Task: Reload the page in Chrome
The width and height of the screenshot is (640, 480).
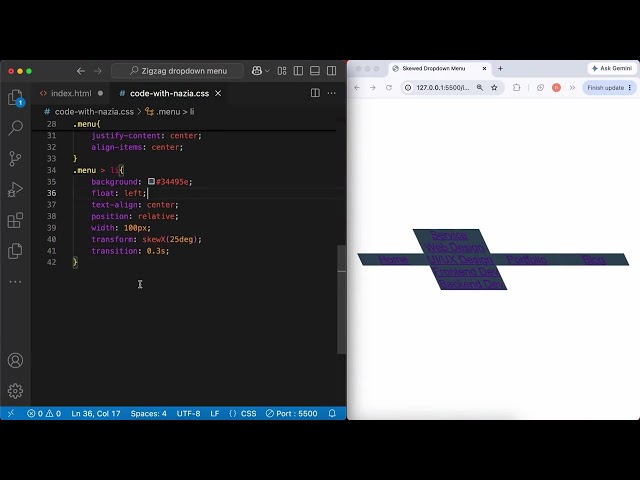Action: [389, 88]
